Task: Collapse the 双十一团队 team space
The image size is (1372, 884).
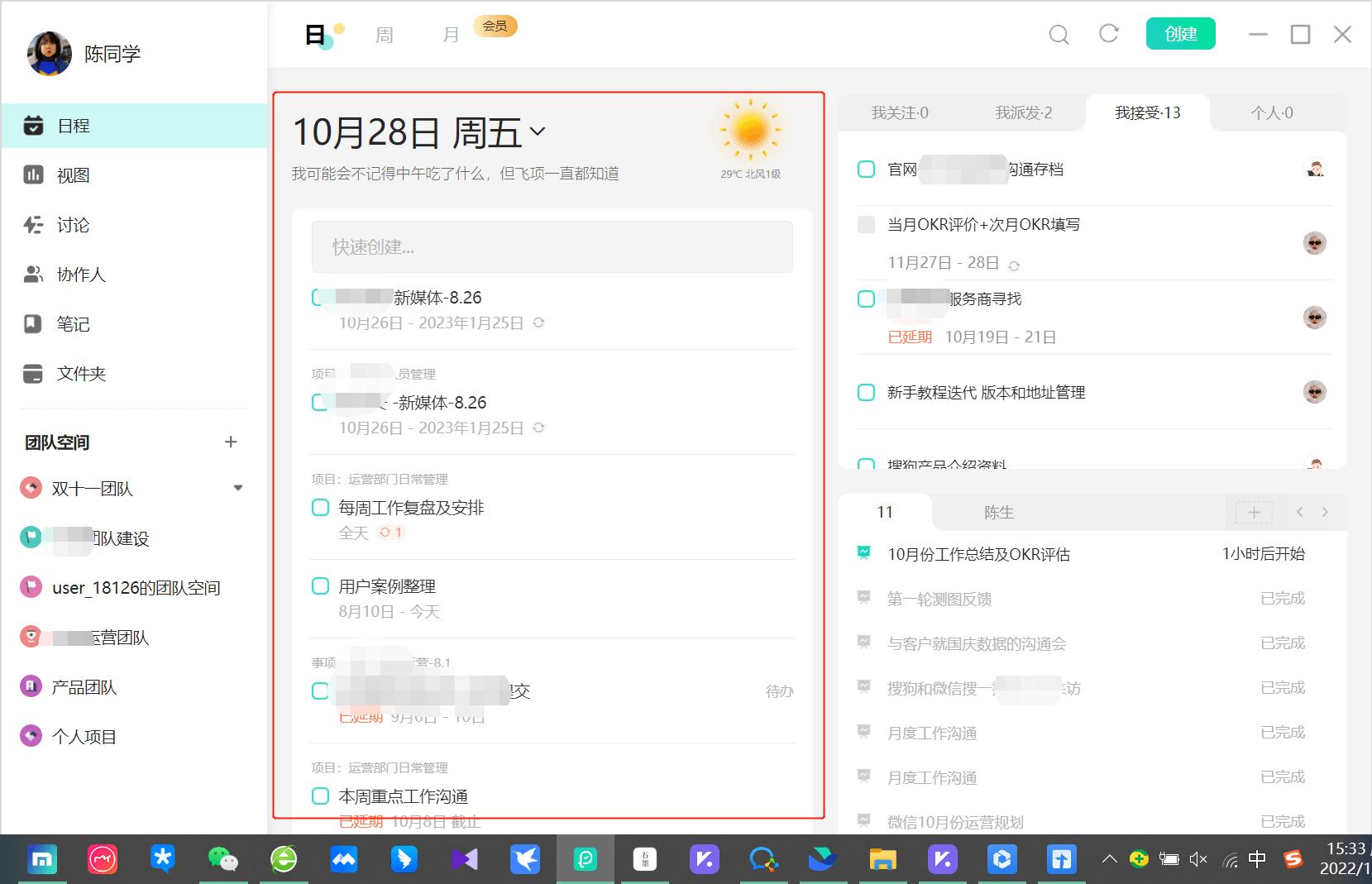Action: coord(238,488)
